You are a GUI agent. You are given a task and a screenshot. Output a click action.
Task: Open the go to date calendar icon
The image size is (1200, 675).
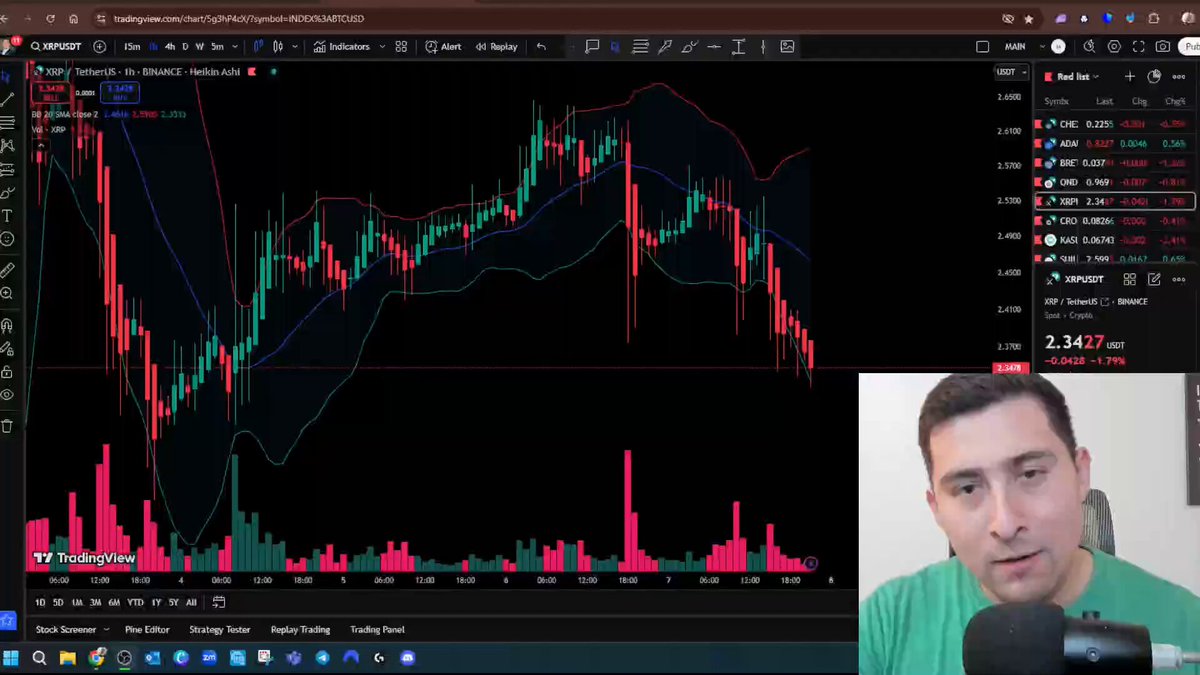[x=219, y=602]
